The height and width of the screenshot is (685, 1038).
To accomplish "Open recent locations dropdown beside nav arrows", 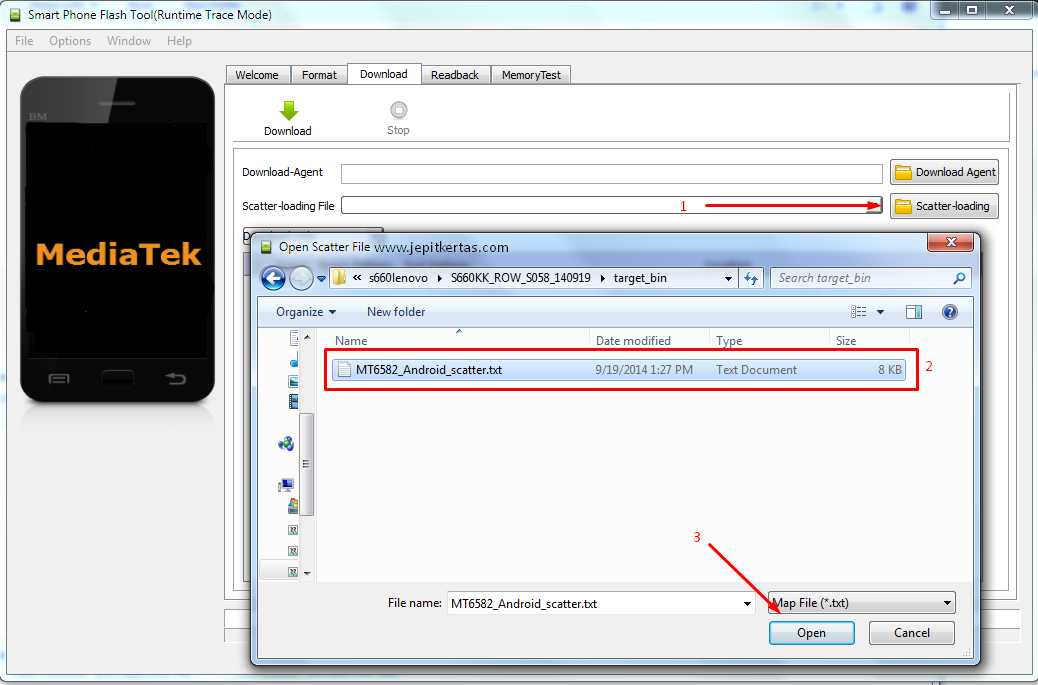I will click(321, 279).
